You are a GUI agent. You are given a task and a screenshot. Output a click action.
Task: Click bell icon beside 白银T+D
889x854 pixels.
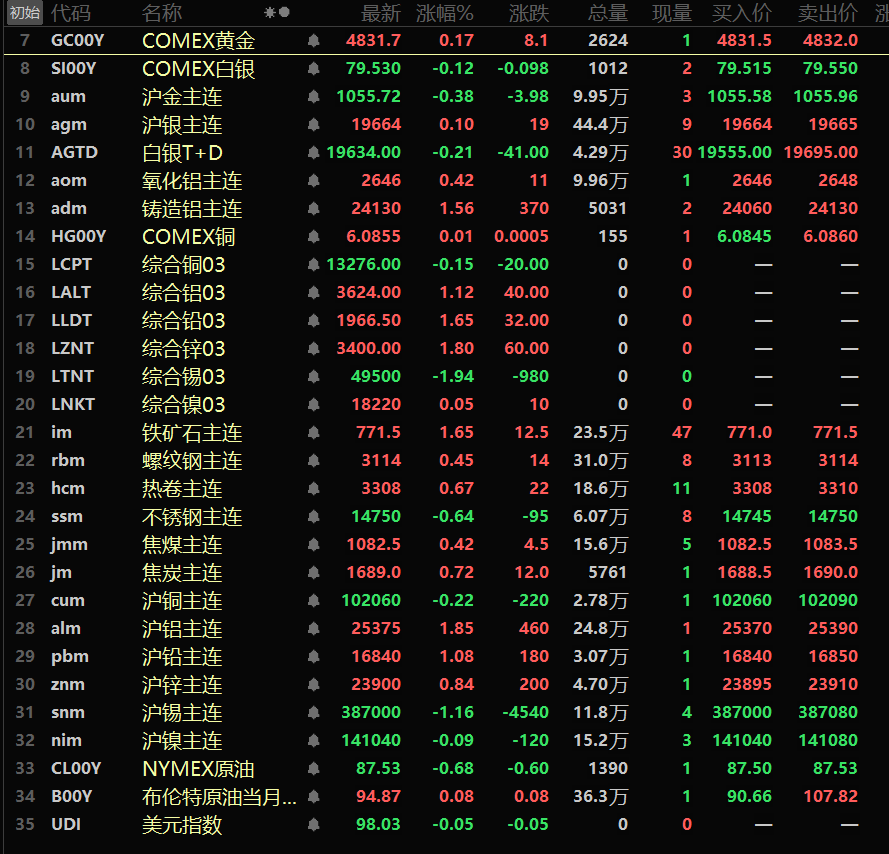click(x=314, y=153)
